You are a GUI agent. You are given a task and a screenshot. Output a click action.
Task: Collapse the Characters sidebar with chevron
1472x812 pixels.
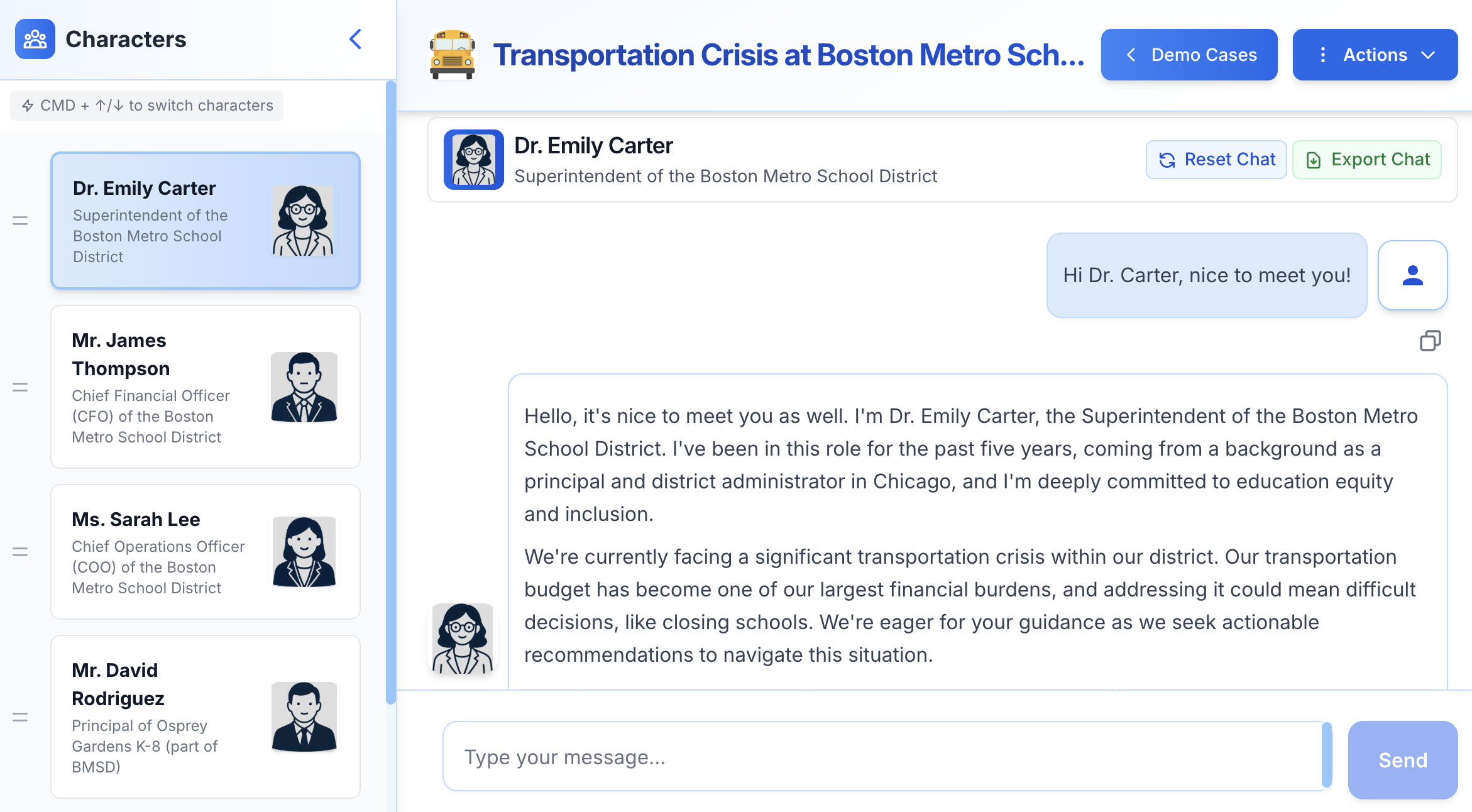[355, 39]
